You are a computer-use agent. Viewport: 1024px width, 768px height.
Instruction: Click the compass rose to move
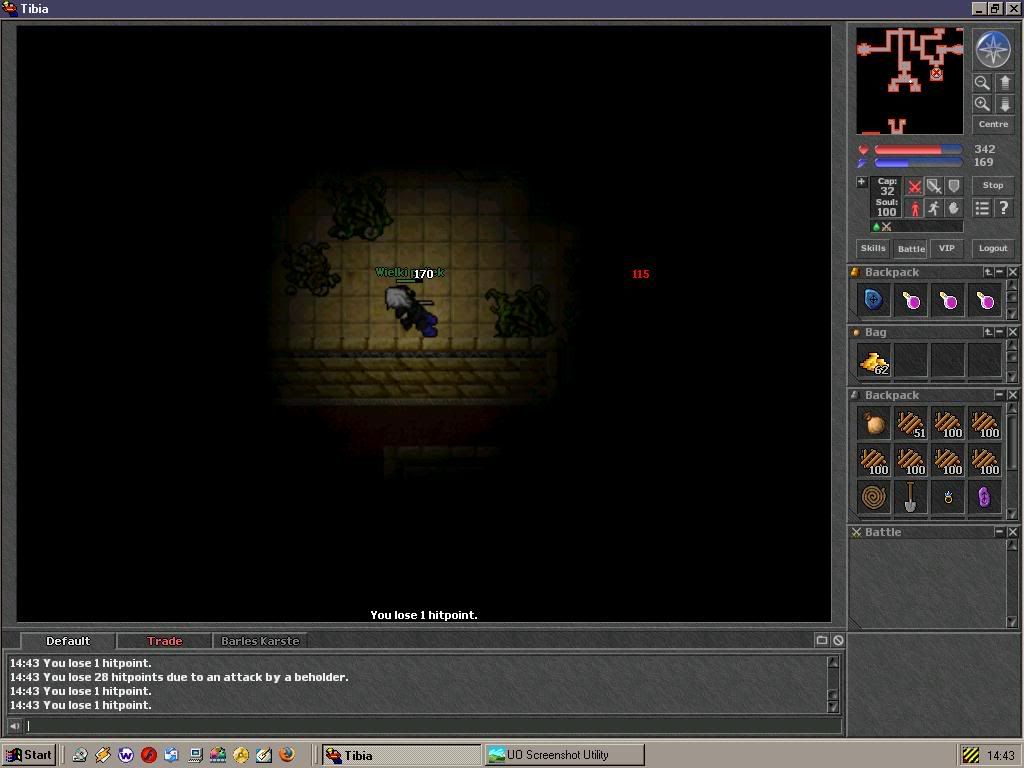click(x=993, y=50)
